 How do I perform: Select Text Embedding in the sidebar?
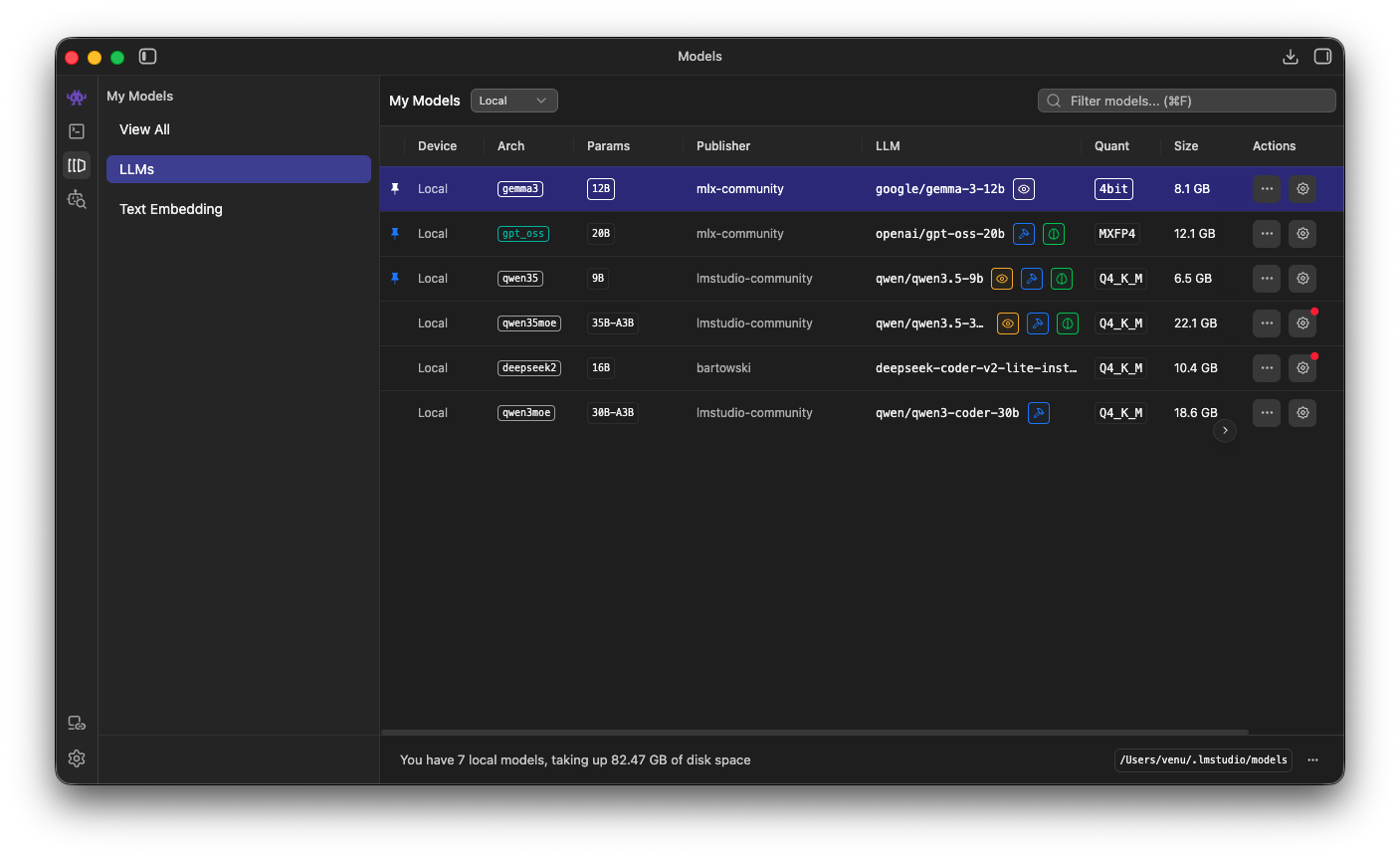click(x=171, y=209)
